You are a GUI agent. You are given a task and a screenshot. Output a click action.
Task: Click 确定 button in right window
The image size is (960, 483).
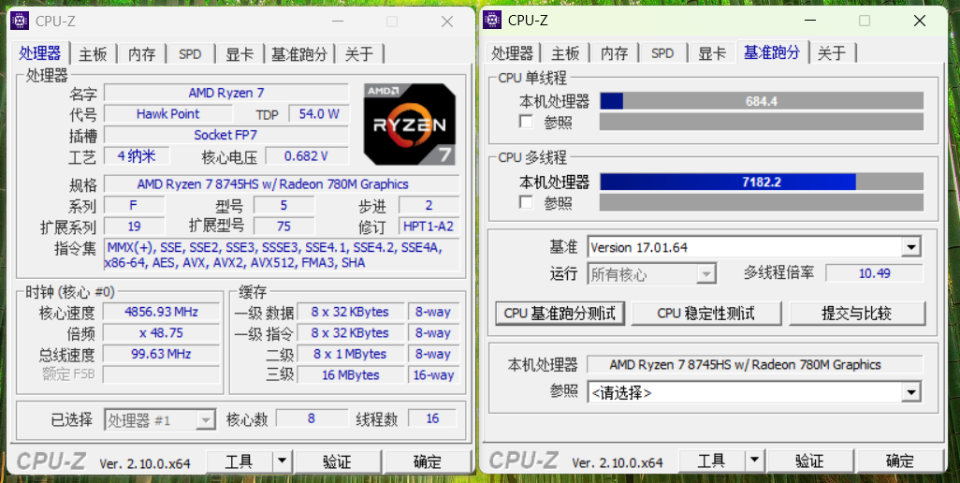click(901, 461)
